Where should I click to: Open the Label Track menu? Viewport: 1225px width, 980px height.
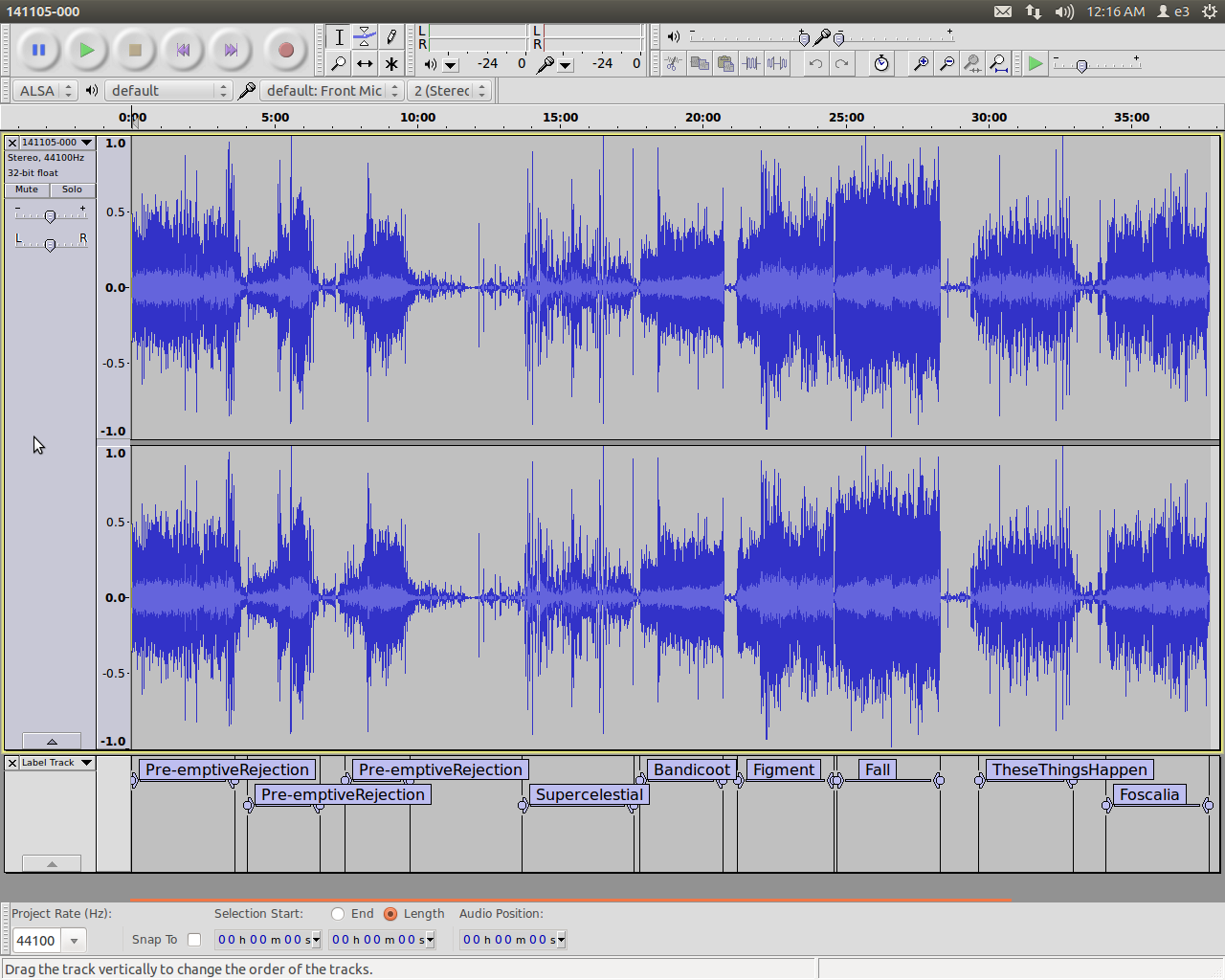57,763
